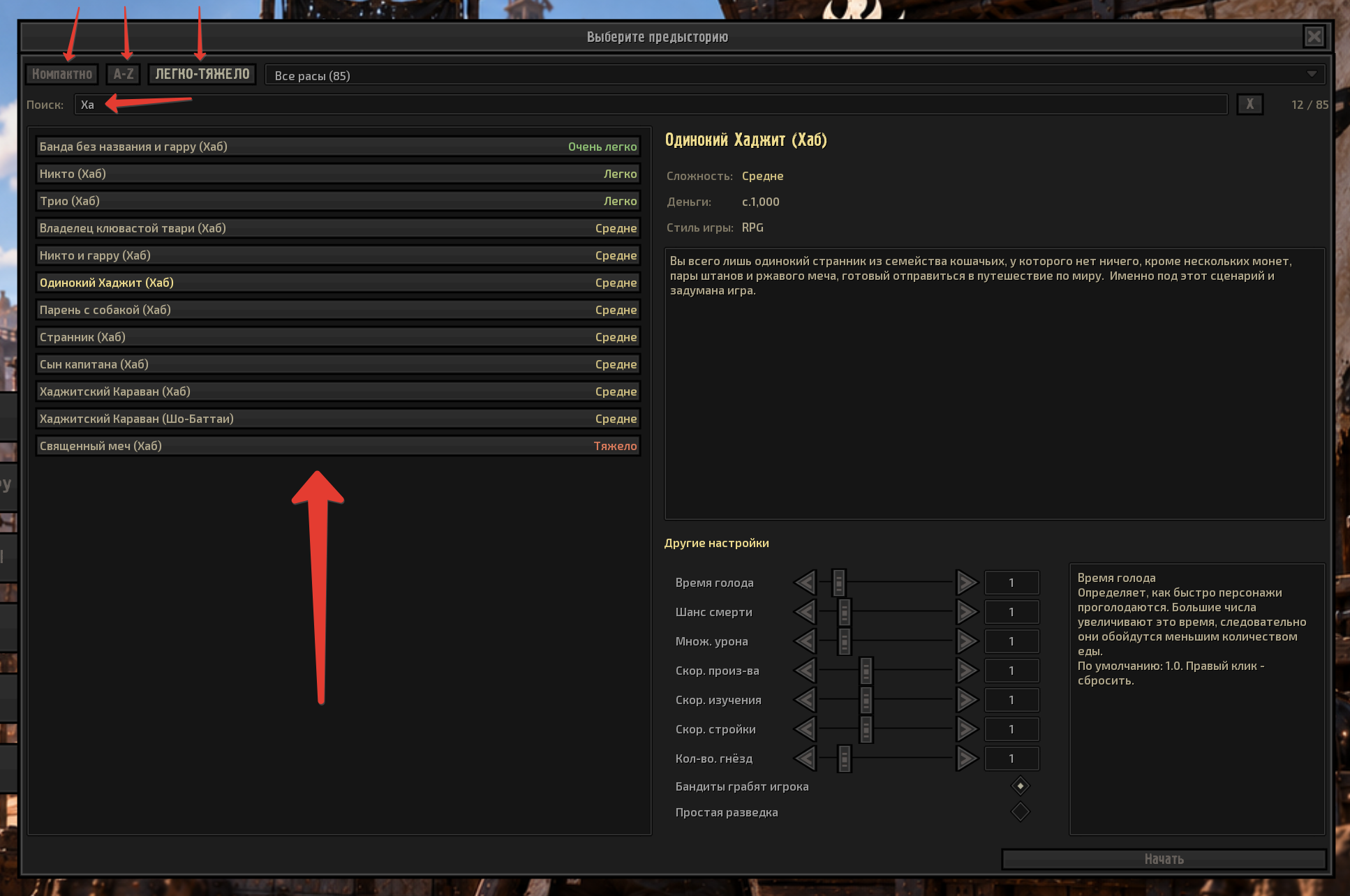Pick Парень с собакой (Хаб) scenario
This screenshot has height=896, width=1350.
[x=338, y=310]
